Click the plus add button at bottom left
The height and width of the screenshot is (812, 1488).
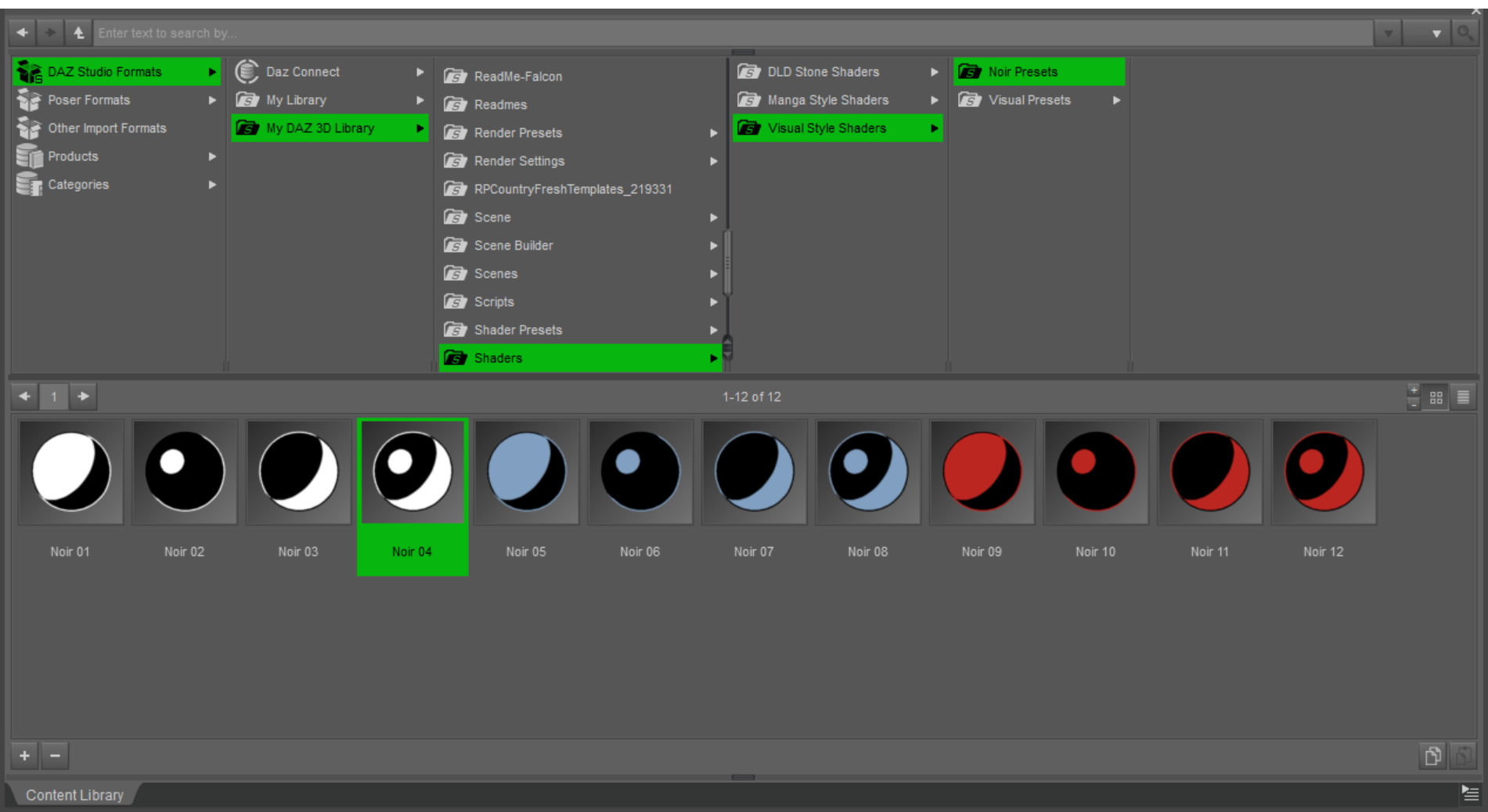25,756
